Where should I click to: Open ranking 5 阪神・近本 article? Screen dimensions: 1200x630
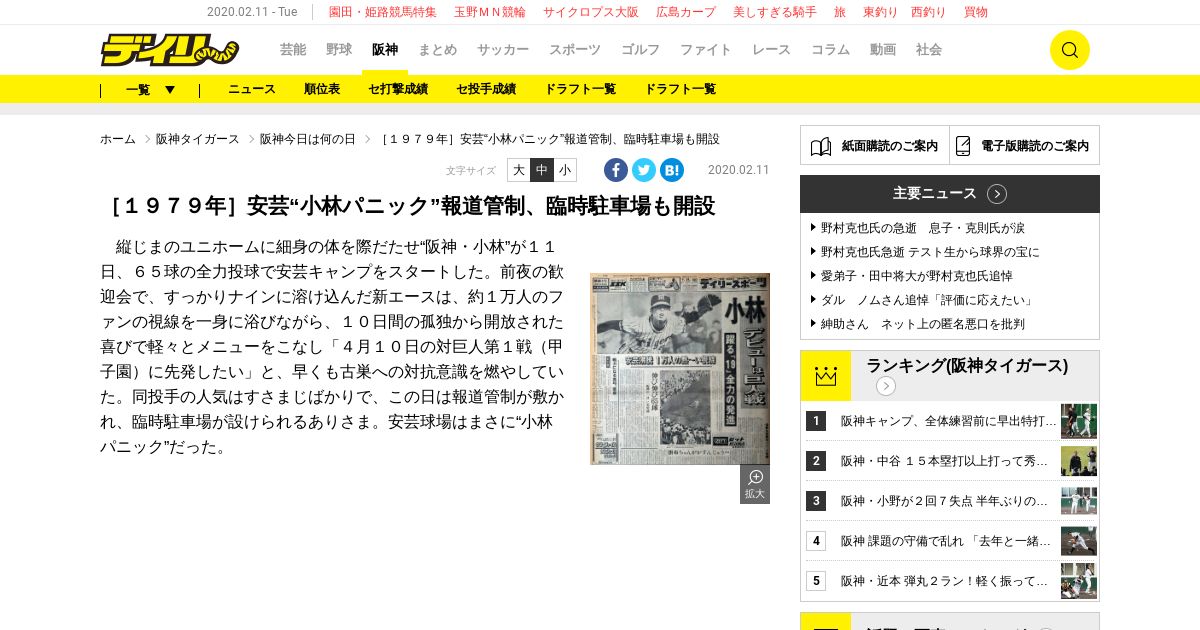coord(945,581)
